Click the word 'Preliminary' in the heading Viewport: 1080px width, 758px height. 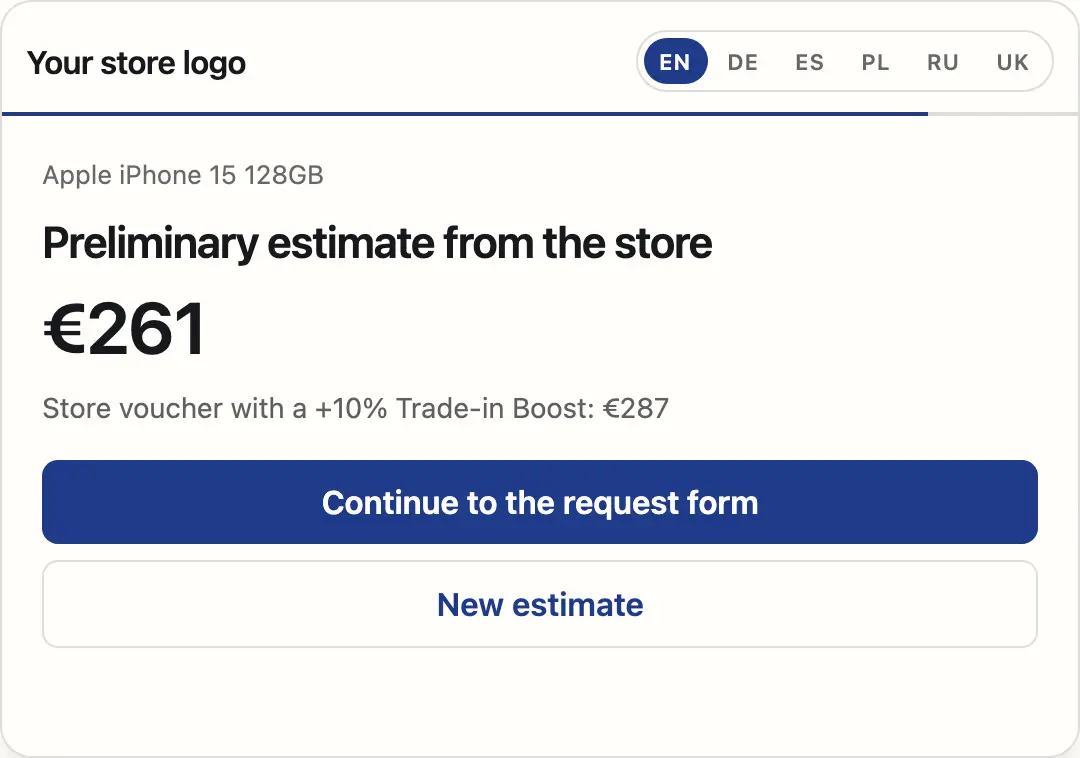pyautogui.click(x=151, y=244)
